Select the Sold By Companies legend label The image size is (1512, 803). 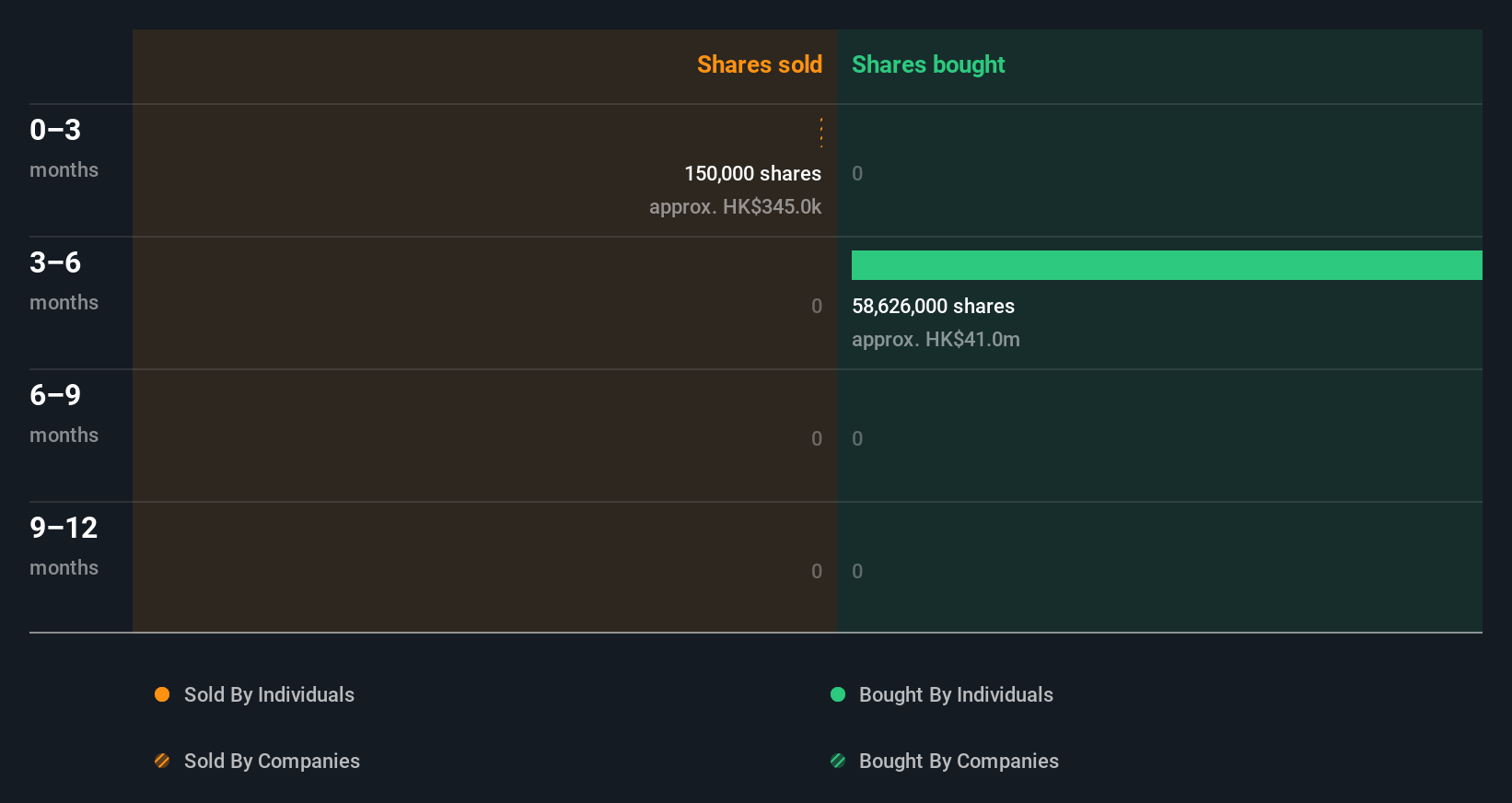click(x=272, y=762)
